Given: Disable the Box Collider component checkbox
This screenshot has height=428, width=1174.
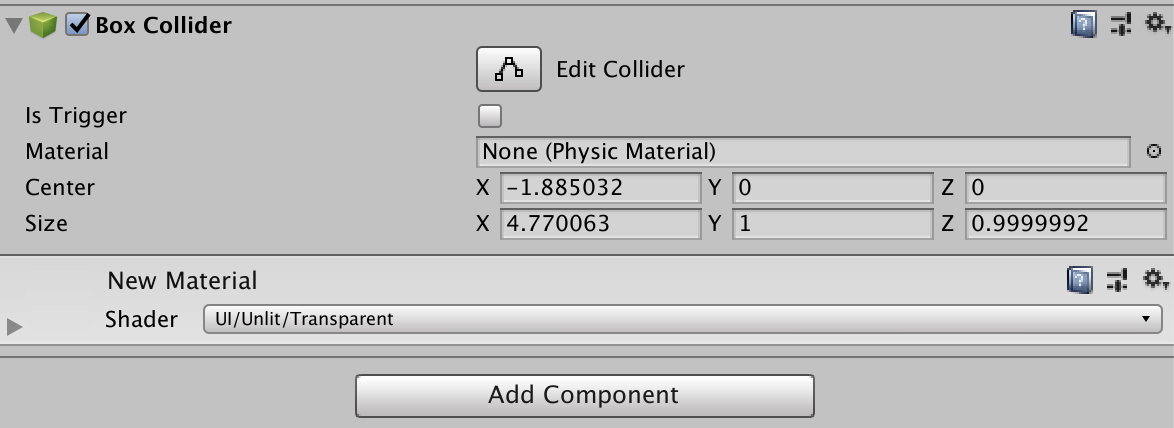Looking at the screenshot, I should (77, 25).
